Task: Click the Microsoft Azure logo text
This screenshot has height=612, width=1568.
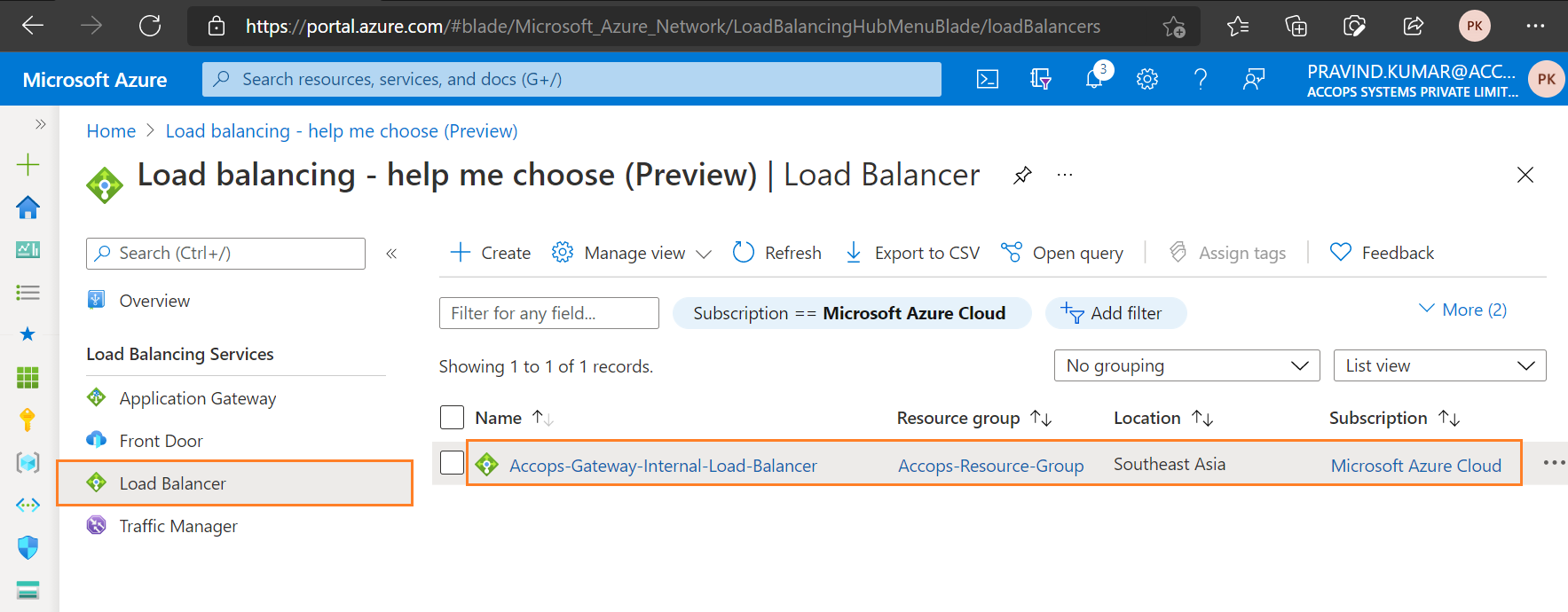Action: [95, 80]
